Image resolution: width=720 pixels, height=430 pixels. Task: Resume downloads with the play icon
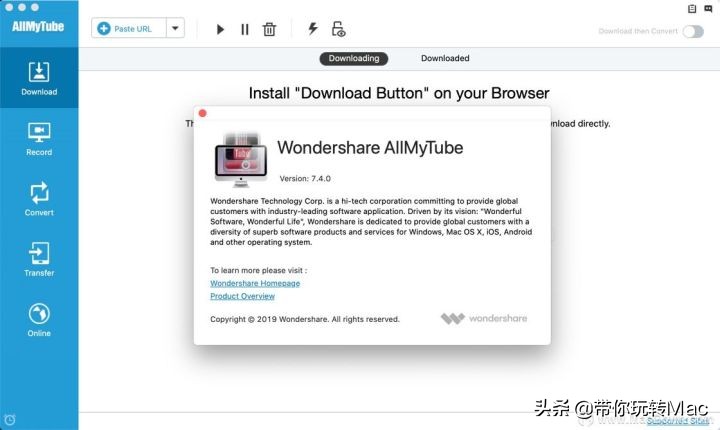(x=220, y=29)
